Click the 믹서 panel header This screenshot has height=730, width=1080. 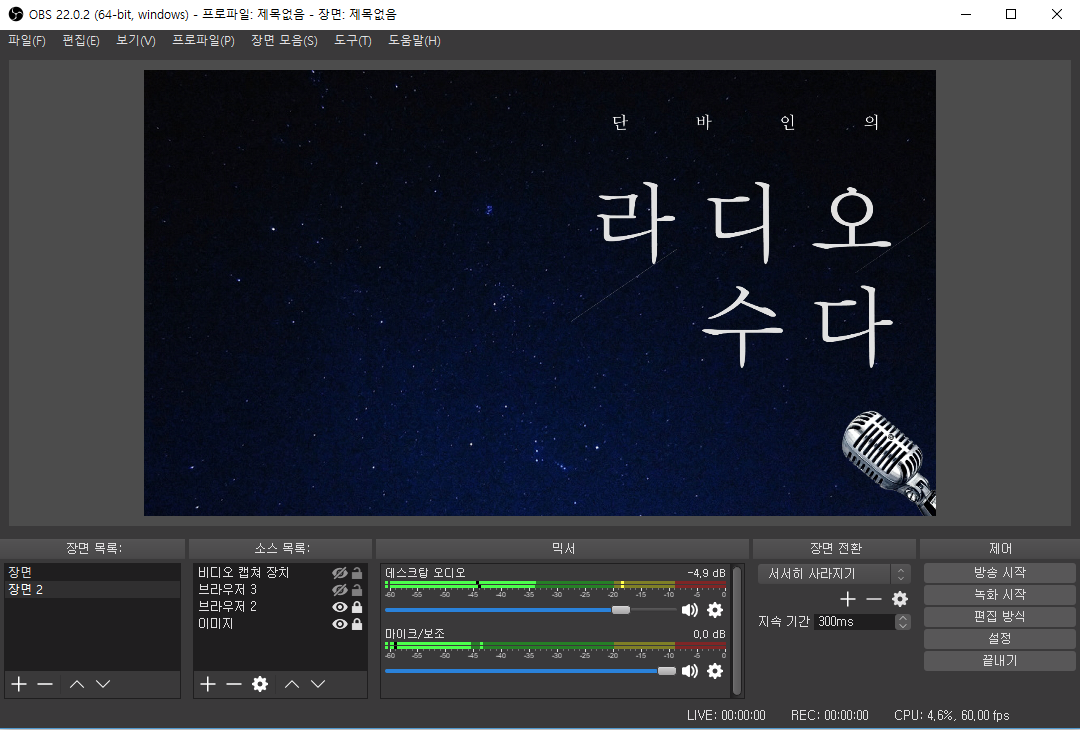coord(563,548)
